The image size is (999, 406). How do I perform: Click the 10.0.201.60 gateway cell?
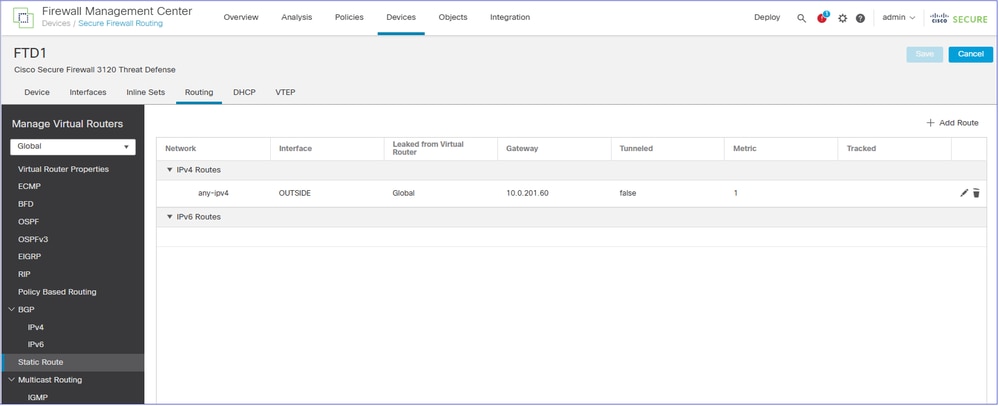point(528,193)
